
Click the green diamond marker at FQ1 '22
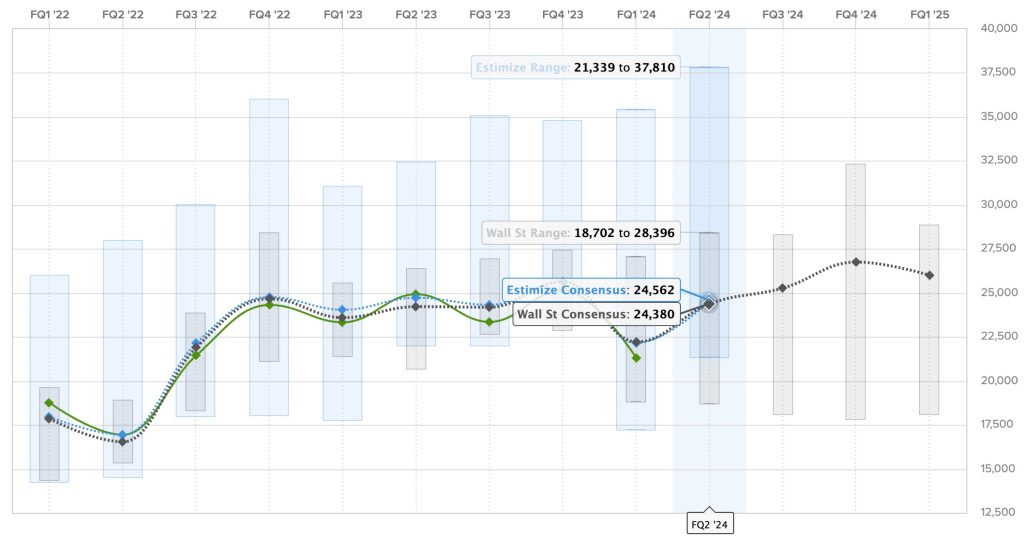pos(49,403)
